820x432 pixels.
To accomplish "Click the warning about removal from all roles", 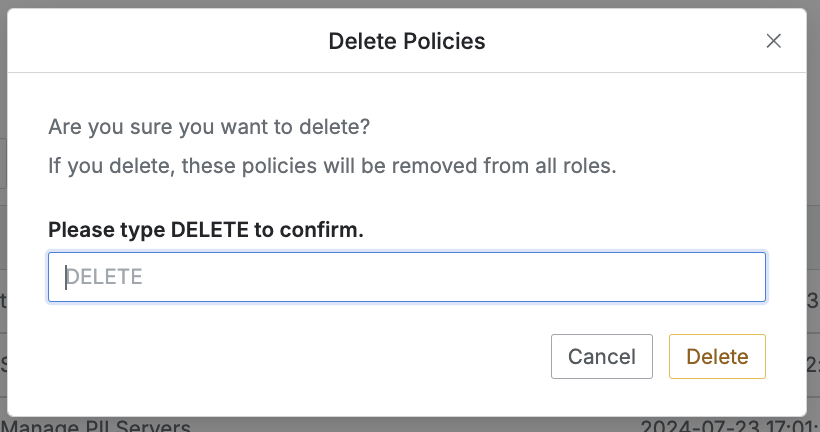I will pos(332,165).
